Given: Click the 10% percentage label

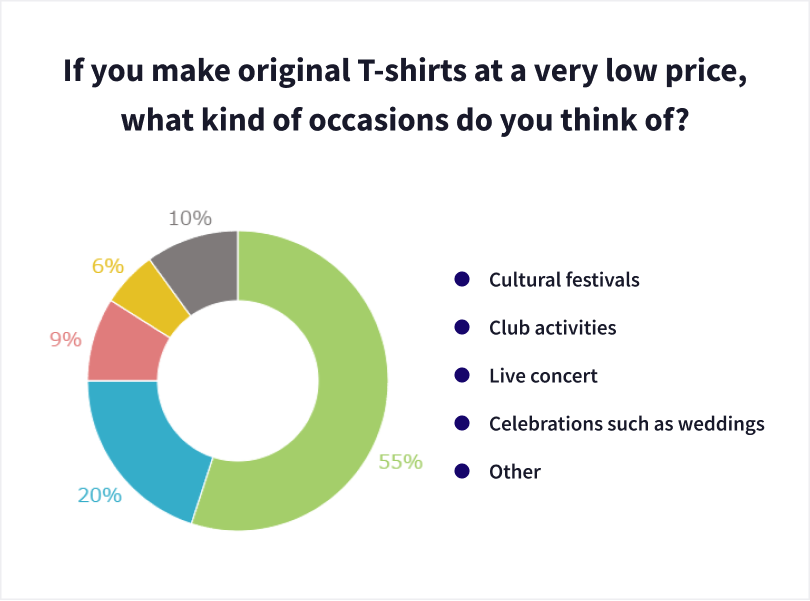Looking at the screenshot, I should point(190,217).
